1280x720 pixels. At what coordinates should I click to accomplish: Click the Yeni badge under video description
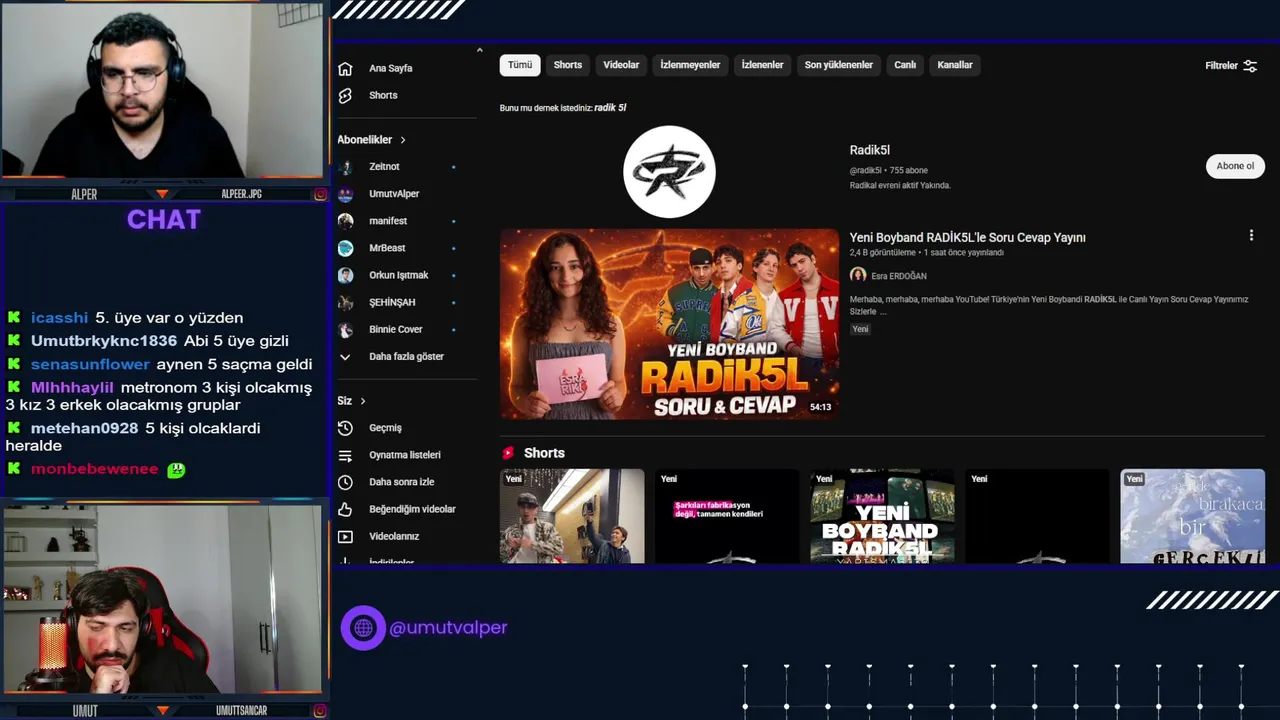[x=860, y=329]
